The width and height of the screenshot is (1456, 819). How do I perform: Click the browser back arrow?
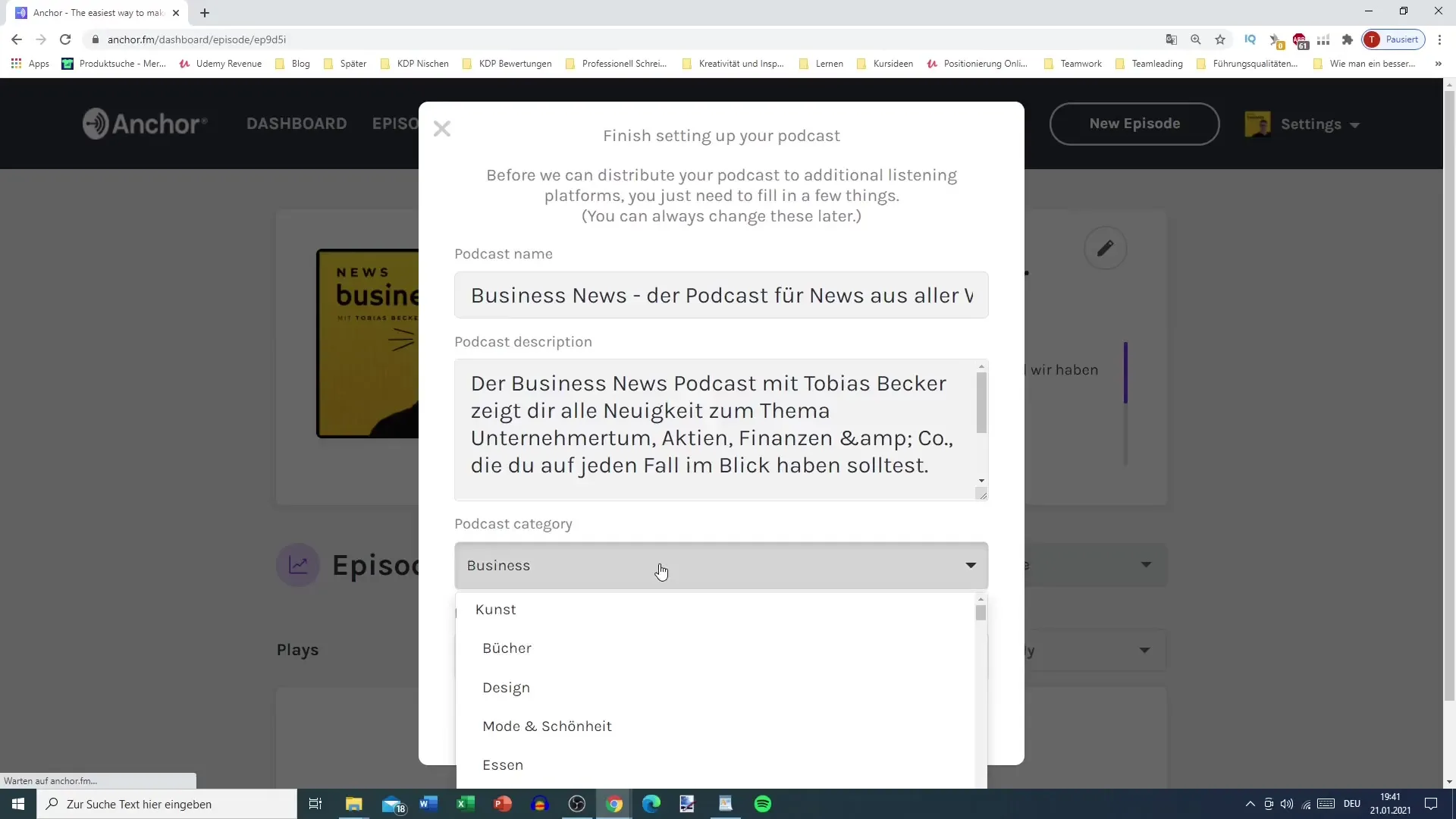coord(17,39)
